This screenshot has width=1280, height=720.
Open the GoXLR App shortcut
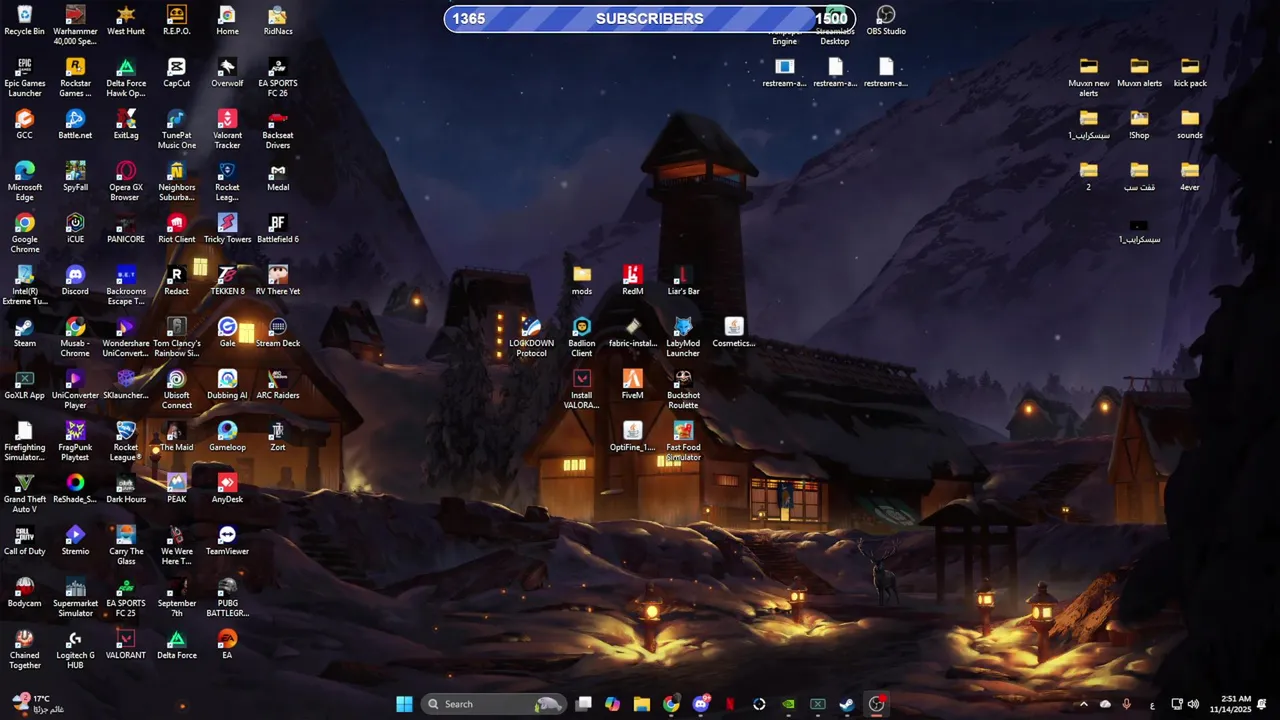click(x=25, y=384)
